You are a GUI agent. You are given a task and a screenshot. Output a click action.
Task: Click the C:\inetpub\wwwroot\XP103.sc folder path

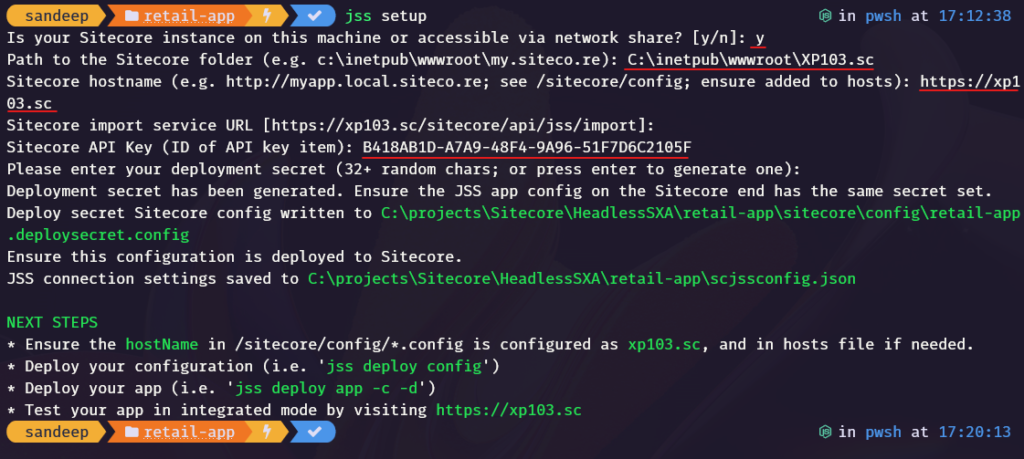(750, 60)
